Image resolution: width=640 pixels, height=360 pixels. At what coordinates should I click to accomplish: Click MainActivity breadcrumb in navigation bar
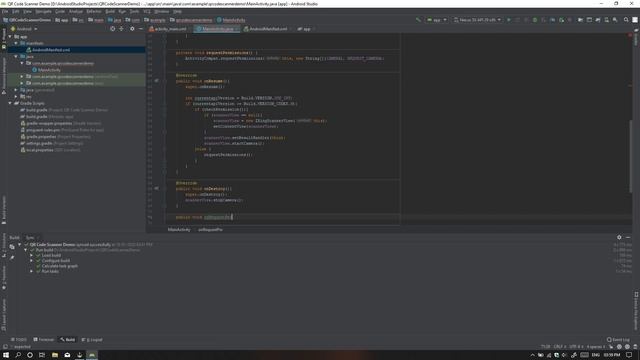click(231, 20)
